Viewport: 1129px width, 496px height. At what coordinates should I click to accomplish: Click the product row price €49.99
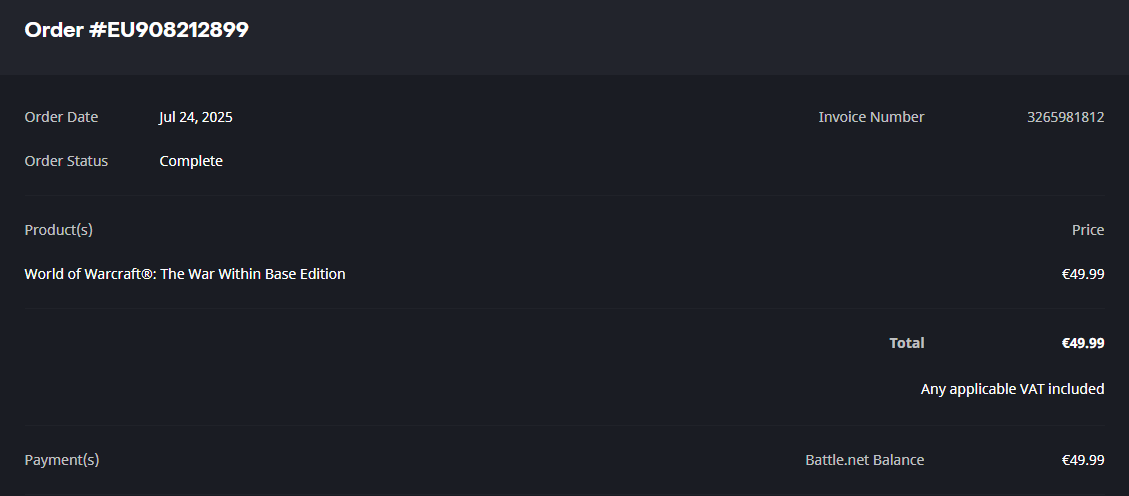(1083, 274)
